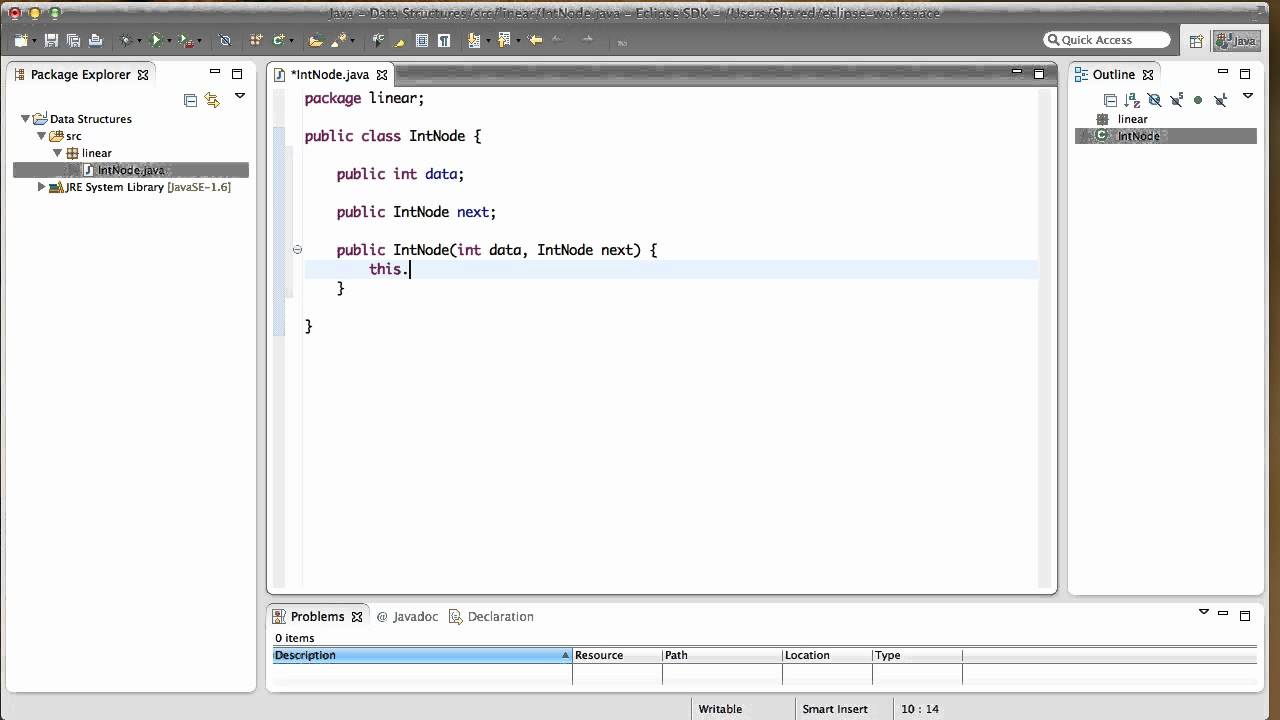Jump to Previous Annotation icon

click(x=504, y=40)
